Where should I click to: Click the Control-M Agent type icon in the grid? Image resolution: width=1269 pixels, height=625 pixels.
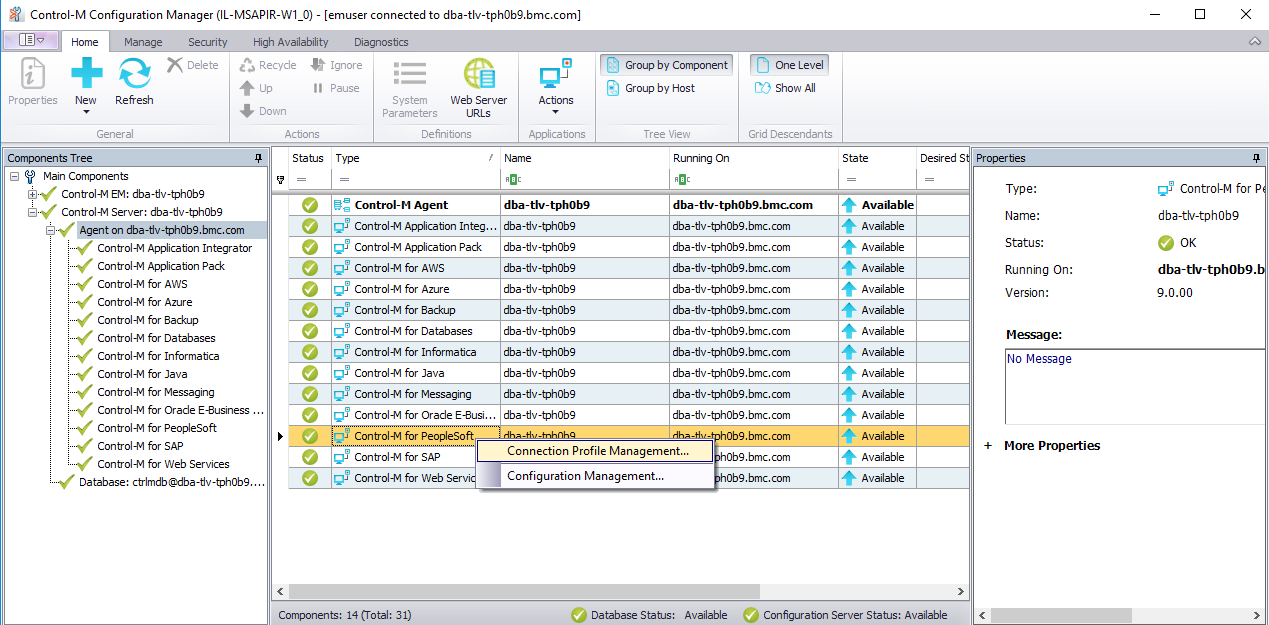pyautogui.click(x=342, y=205)
